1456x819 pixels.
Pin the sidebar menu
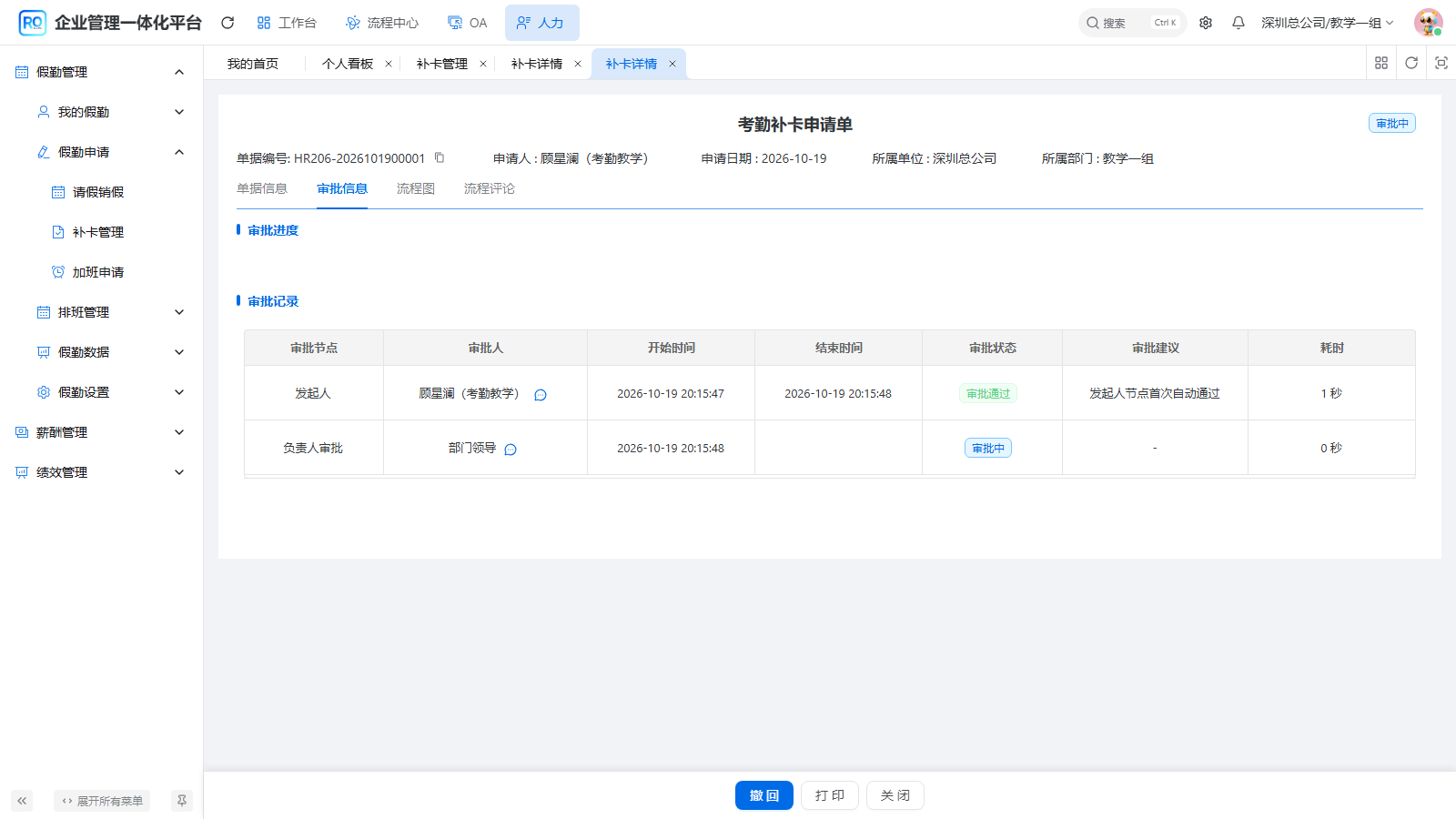tap(182, 801)
